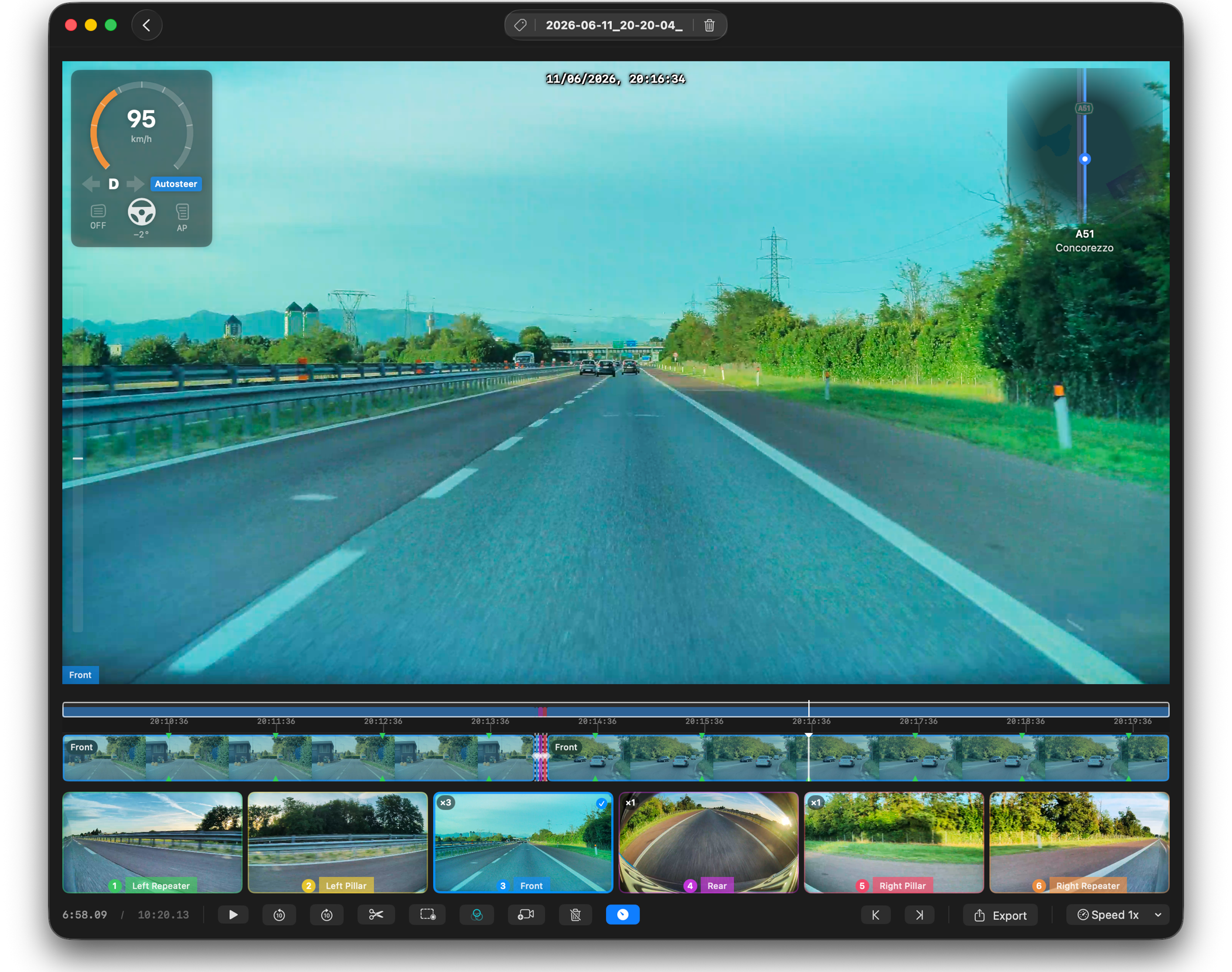Click the first Front filmstrip segment
This screenshot has width=1232, height=972.
click(298, 757)
